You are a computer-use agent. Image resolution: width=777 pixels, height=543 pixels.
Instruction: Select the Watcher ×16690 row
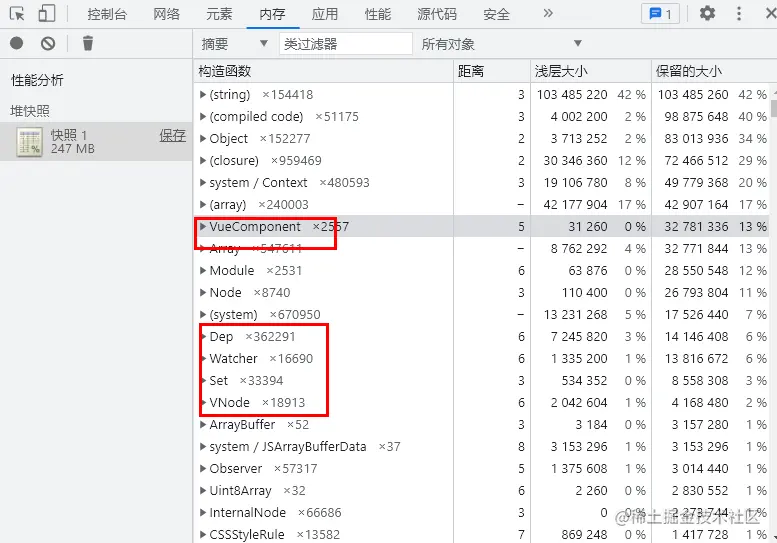point(482,358)
